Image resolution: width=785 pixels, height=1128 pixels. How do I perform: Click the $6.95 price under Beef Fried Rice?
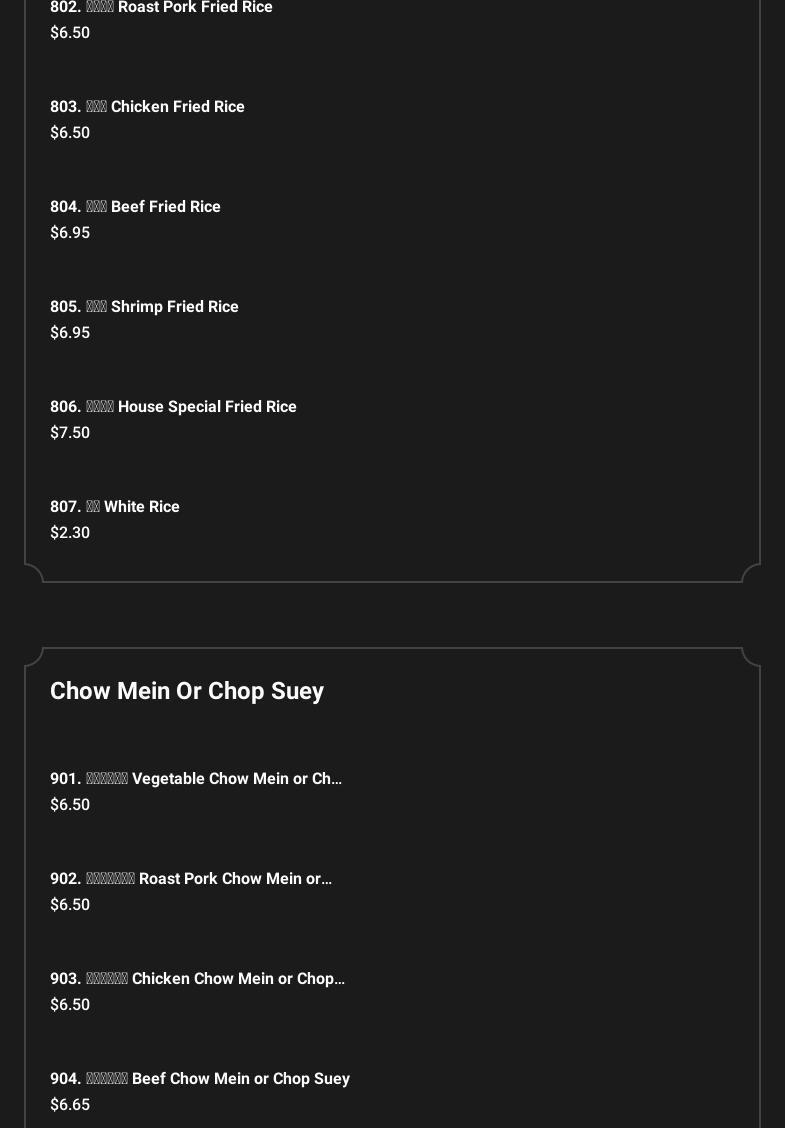[x=70, y=233]
